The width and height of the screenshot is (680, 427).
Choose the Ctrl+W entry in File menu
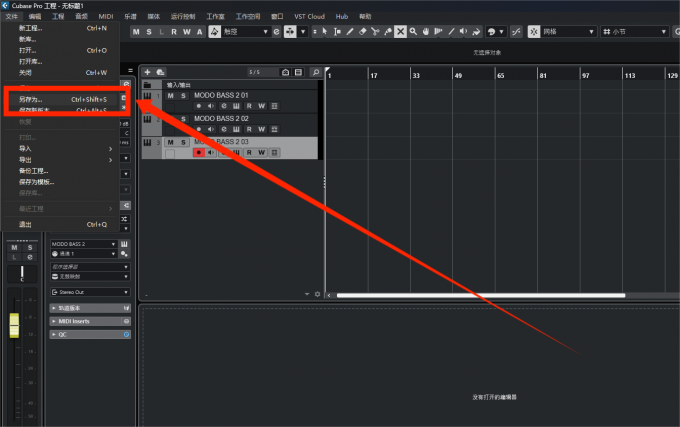62,72
